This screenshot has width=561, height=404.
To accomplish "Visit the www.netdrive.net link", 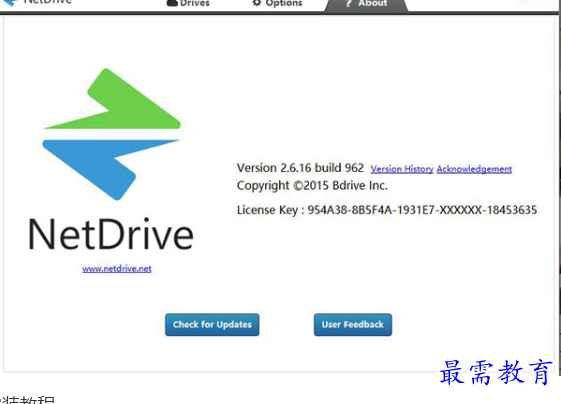I will click(x=117, y=269).
